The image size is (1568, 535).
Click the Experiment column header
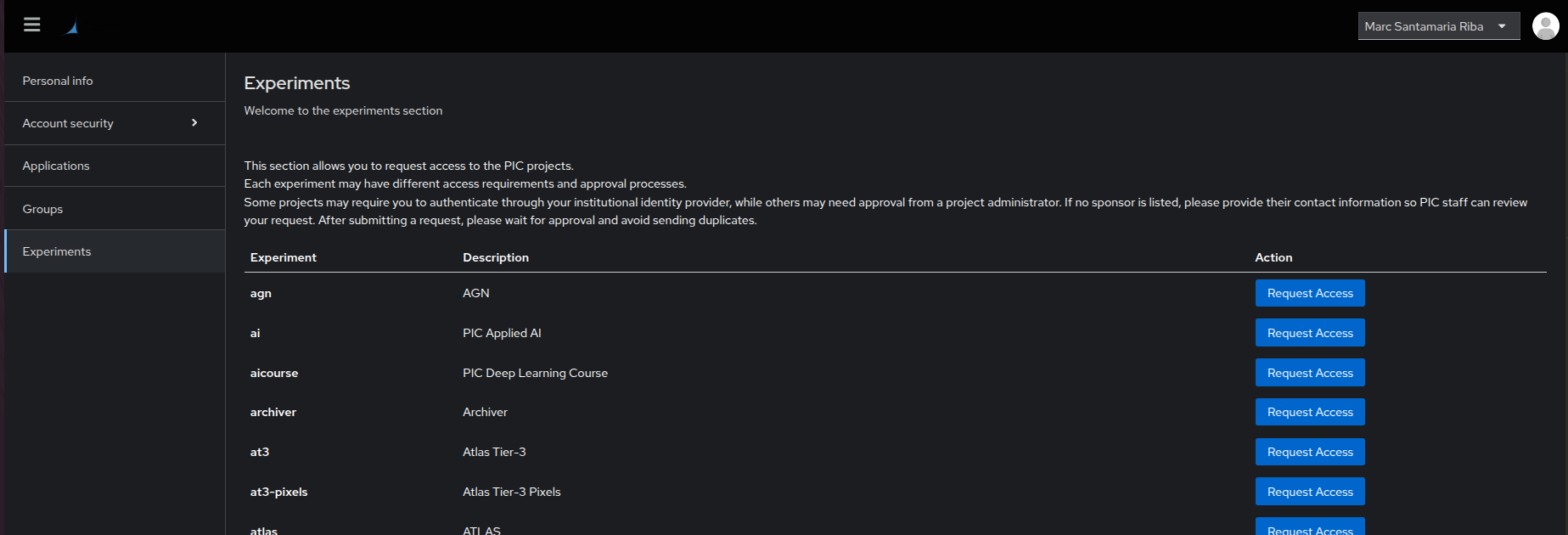[284, 257]
